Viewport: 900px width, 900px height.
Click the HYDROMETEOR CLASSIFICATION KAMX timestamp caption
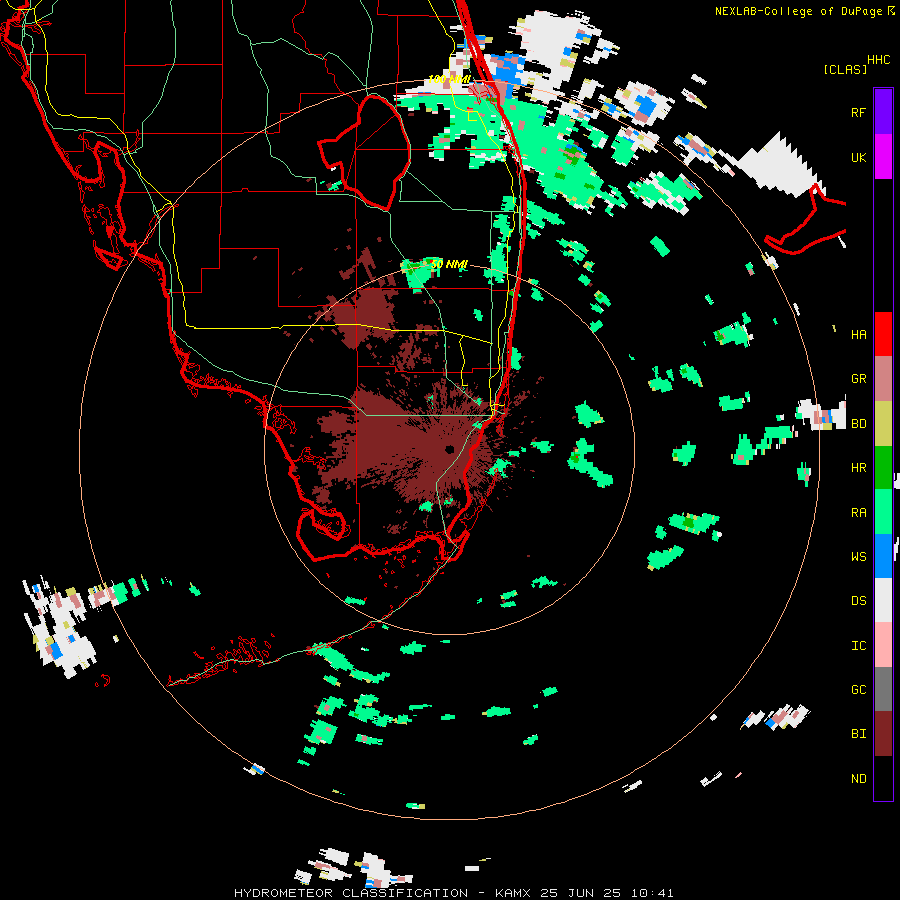[453, 893]
